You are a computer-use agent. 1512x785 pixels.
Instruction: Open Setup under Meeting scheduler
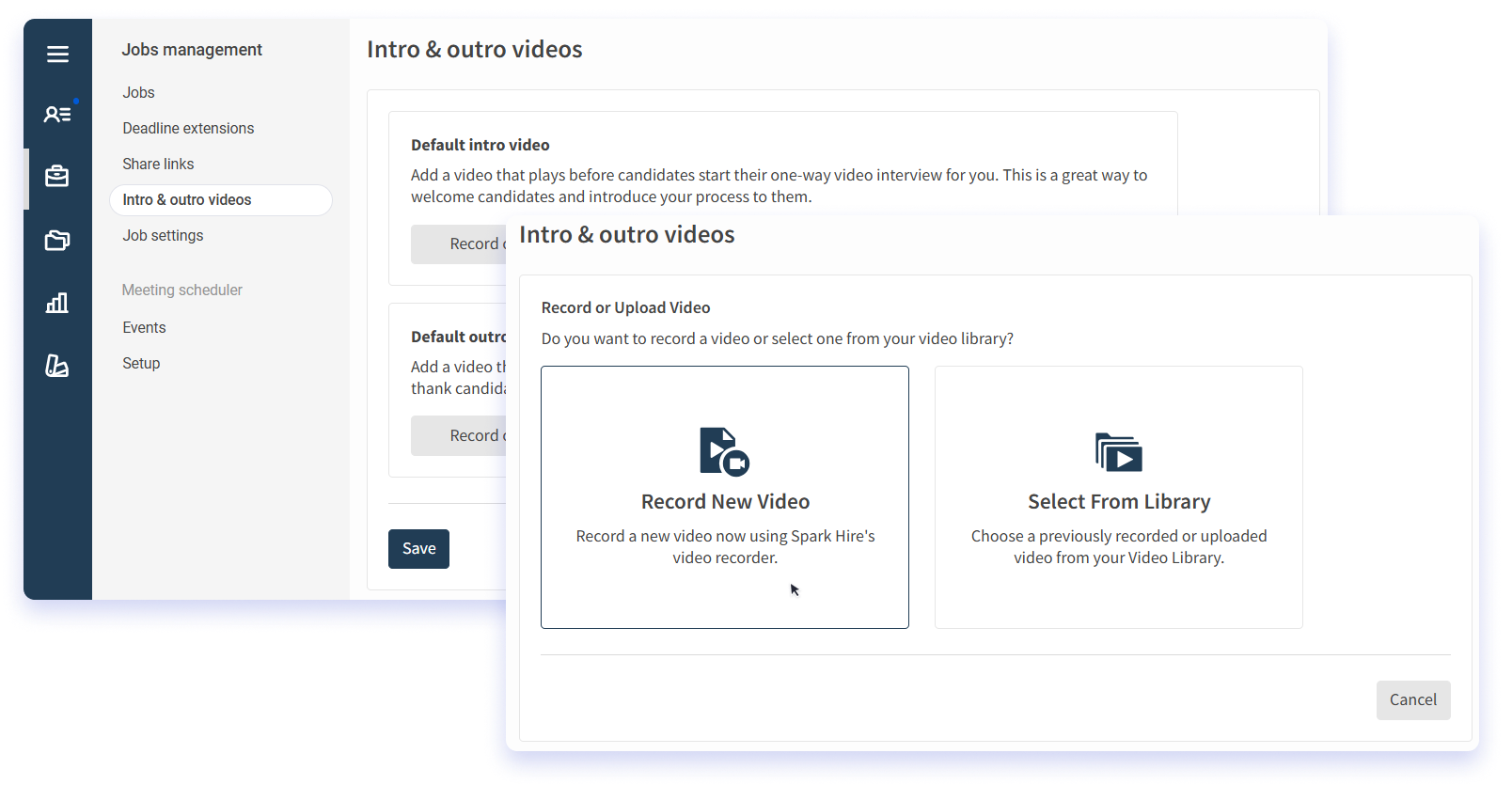pyautogui.click(x=141, y=364)
